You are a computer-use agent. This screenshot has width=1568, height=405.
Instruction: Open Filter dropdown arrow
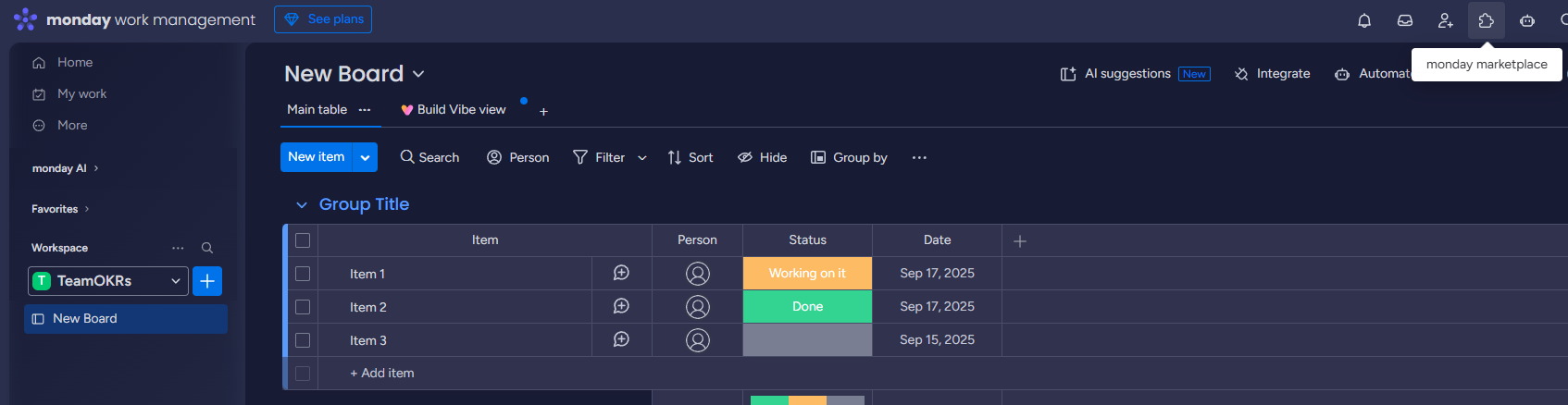coord(642,158)
